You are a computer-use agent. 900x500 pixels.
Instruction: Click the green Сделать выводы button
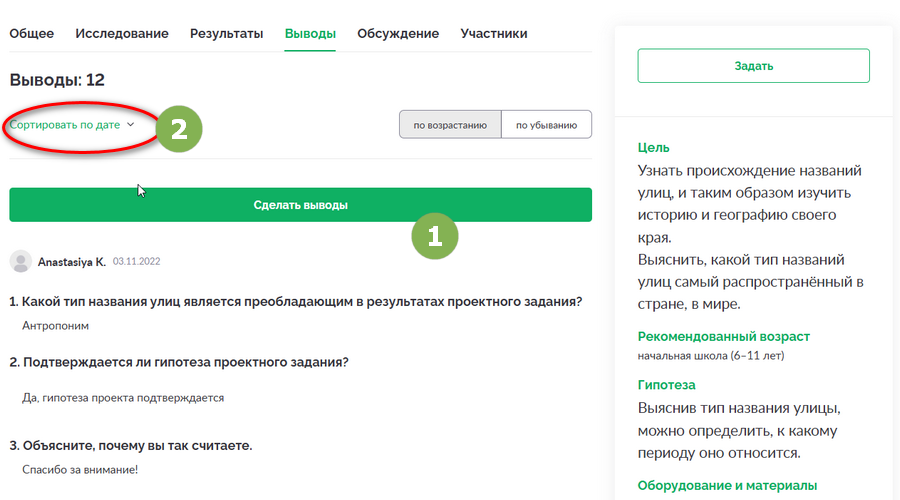point(300,205)
